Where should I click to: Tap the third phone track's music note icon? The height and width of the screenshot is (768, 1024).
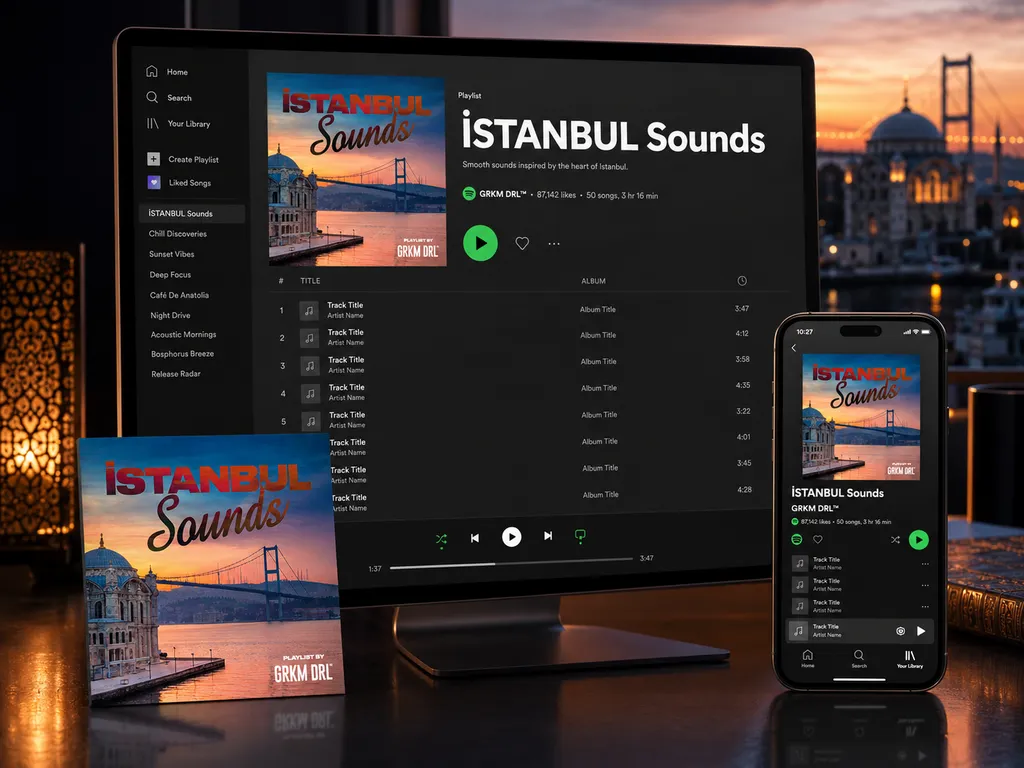pyautogui.click(x=800, y=606)
